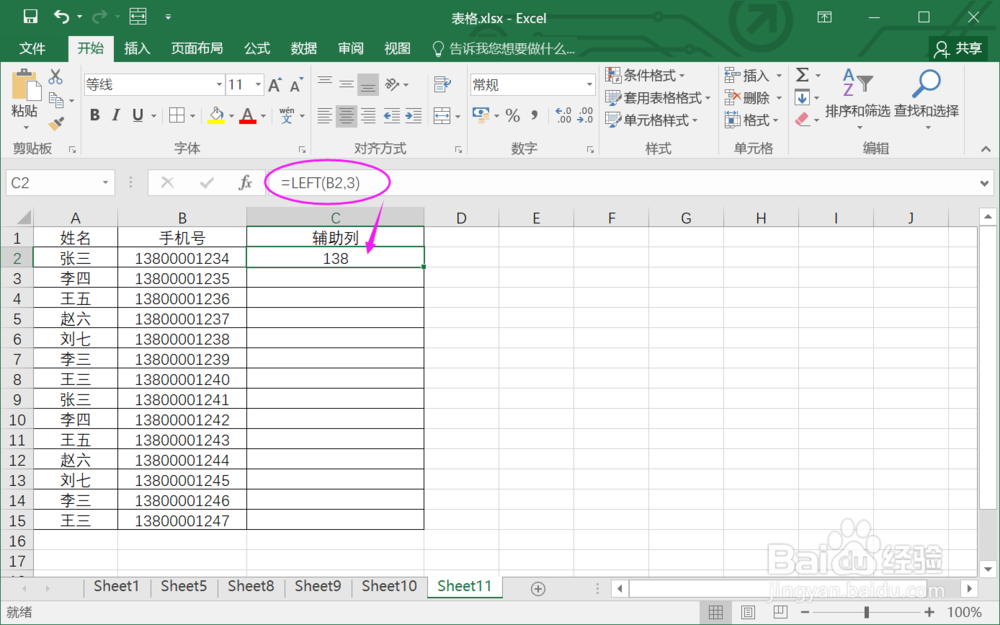Viewport: 1000px width, 625px height.
Task: Open the font size dropdown
Action: (258, 84)
